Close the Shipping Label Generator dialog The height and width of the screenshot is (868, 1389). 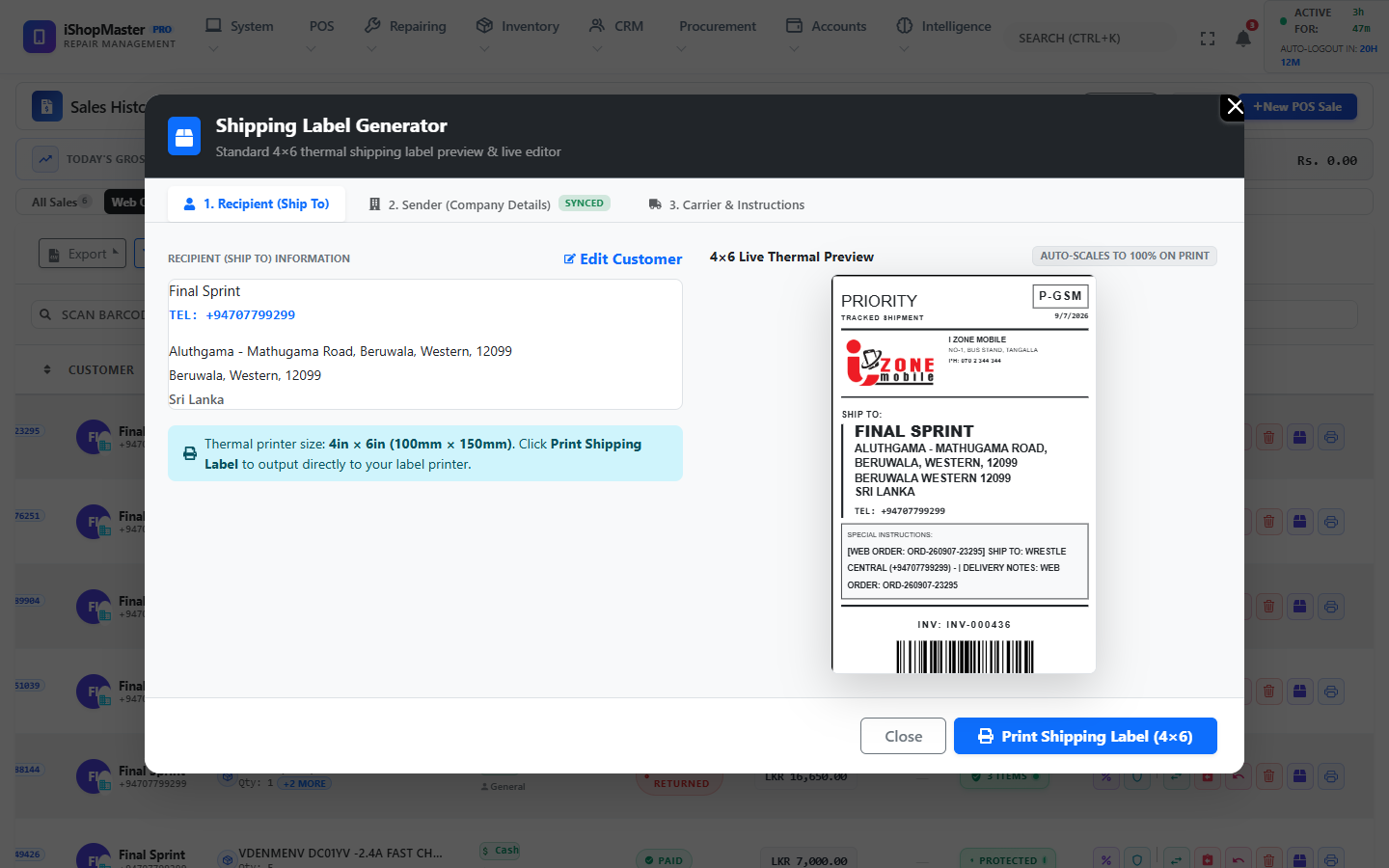(x=1235, y=106)
